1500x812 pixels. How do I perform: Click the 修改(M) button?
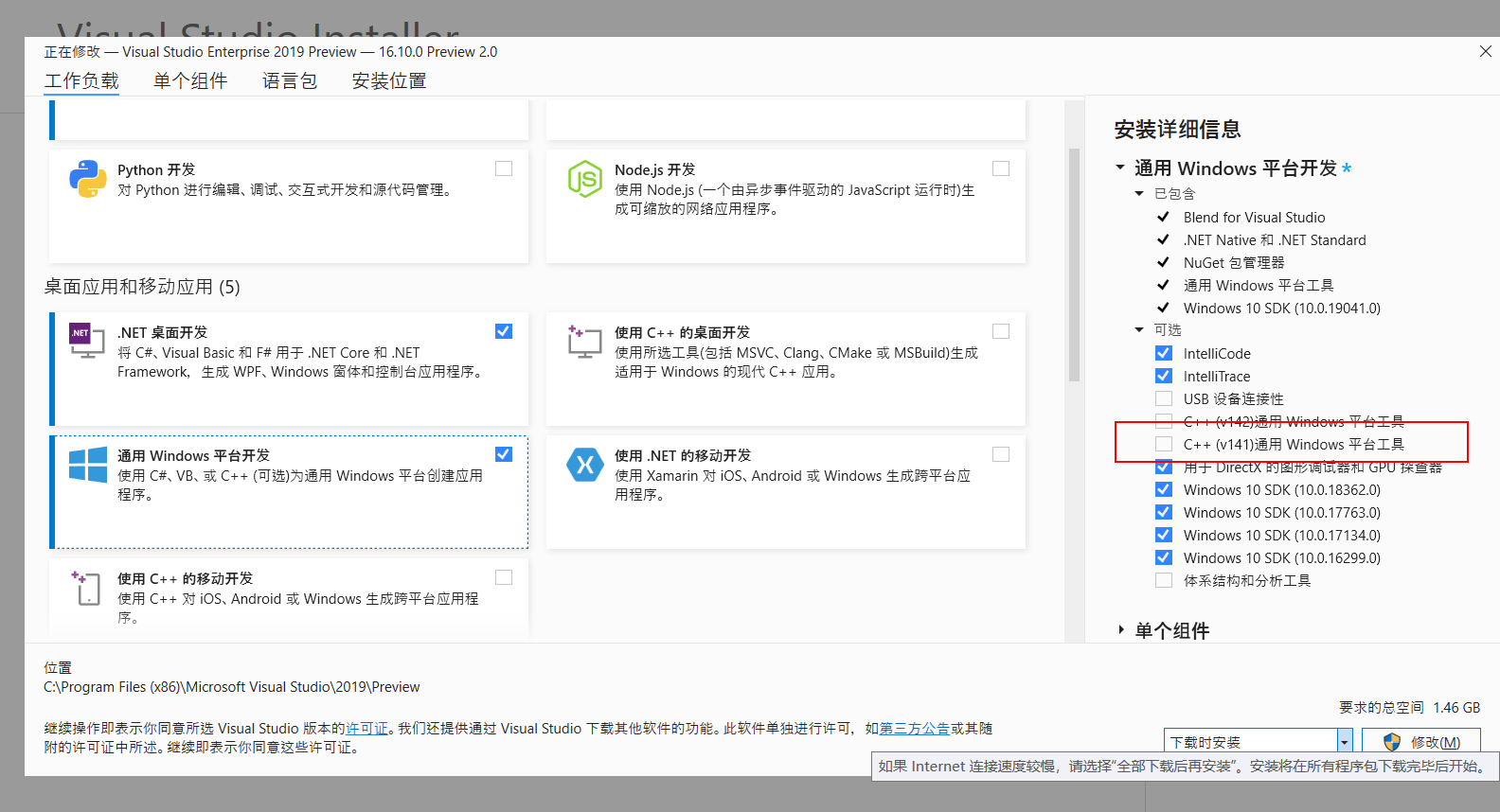[1420, 742]
